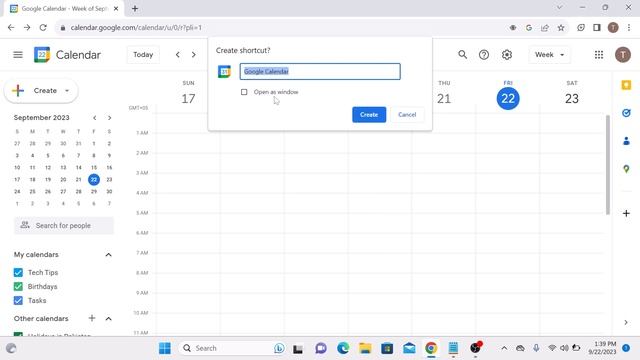Show hidden system tray icons
The height and width of the screenshot is (360, 640).
pos(504,348)
